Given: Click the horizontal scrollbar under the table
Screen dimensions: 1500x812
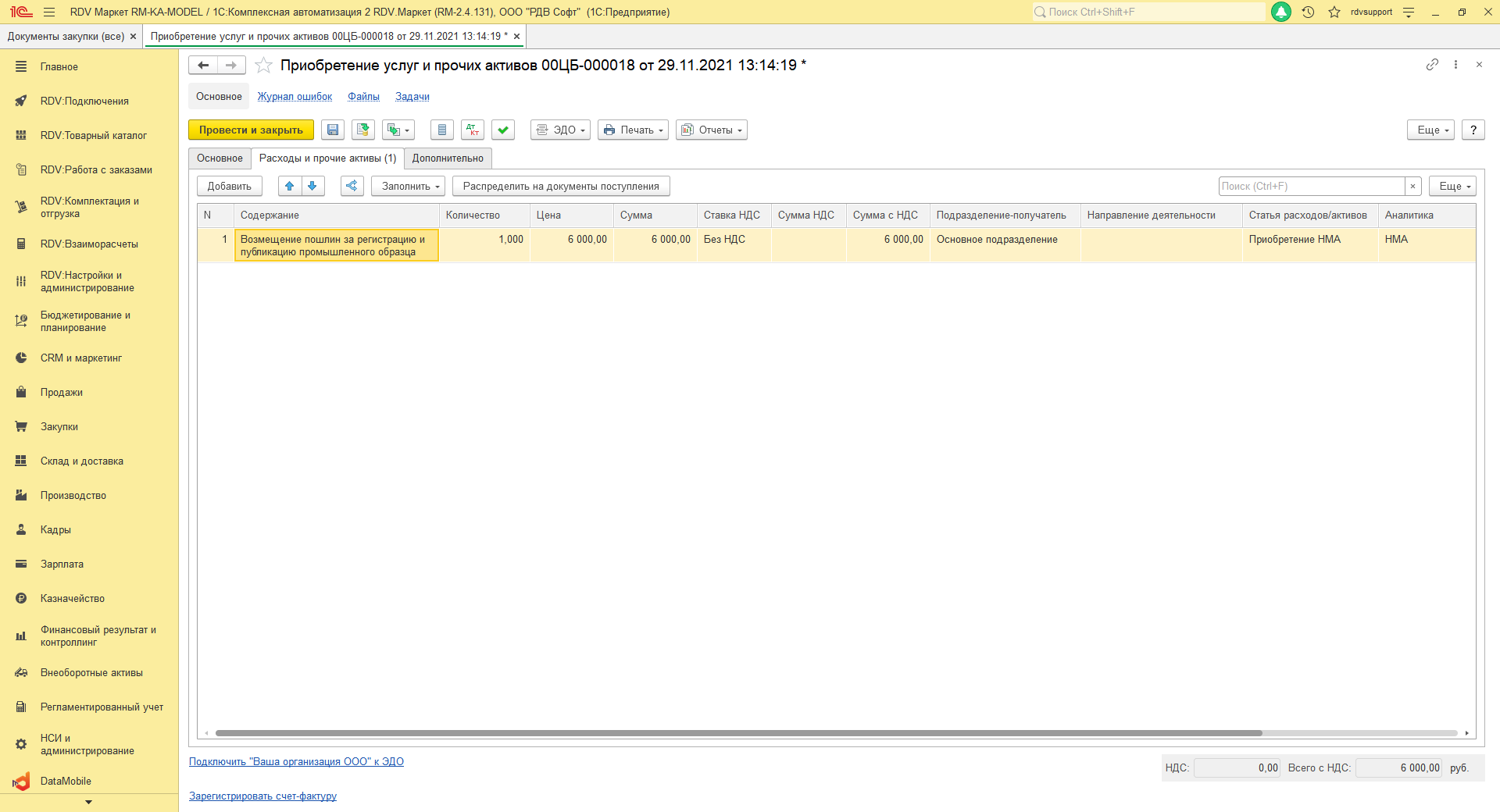Looking at the screenshot, I should pos(738,733).
